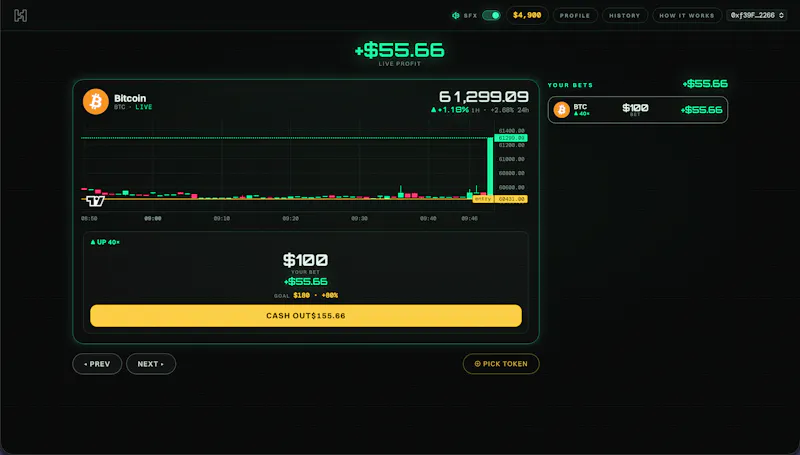The image size is (800, 455).
Task: Open the PROFILE page
Action: click(x=575, y=15)
